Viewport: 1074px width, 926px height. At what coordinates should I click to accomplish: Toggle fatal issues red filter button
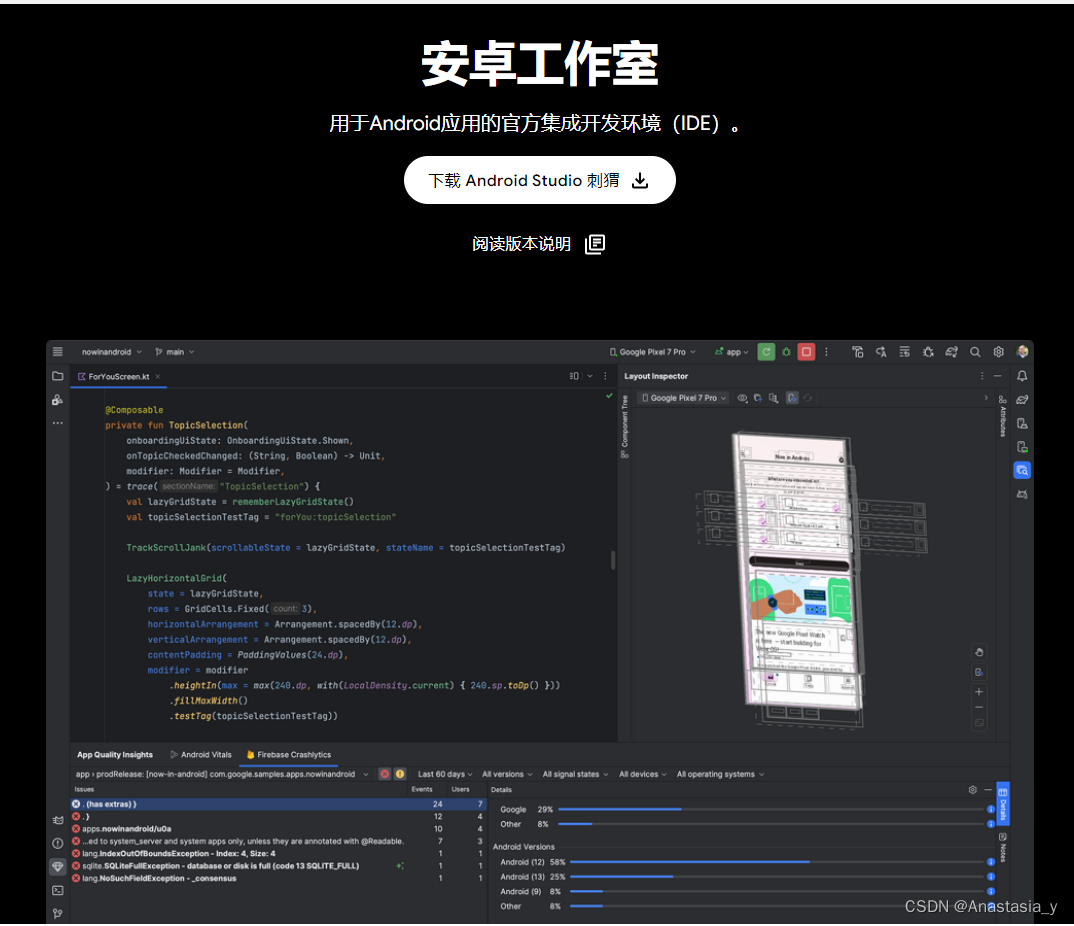click(385, 774)
